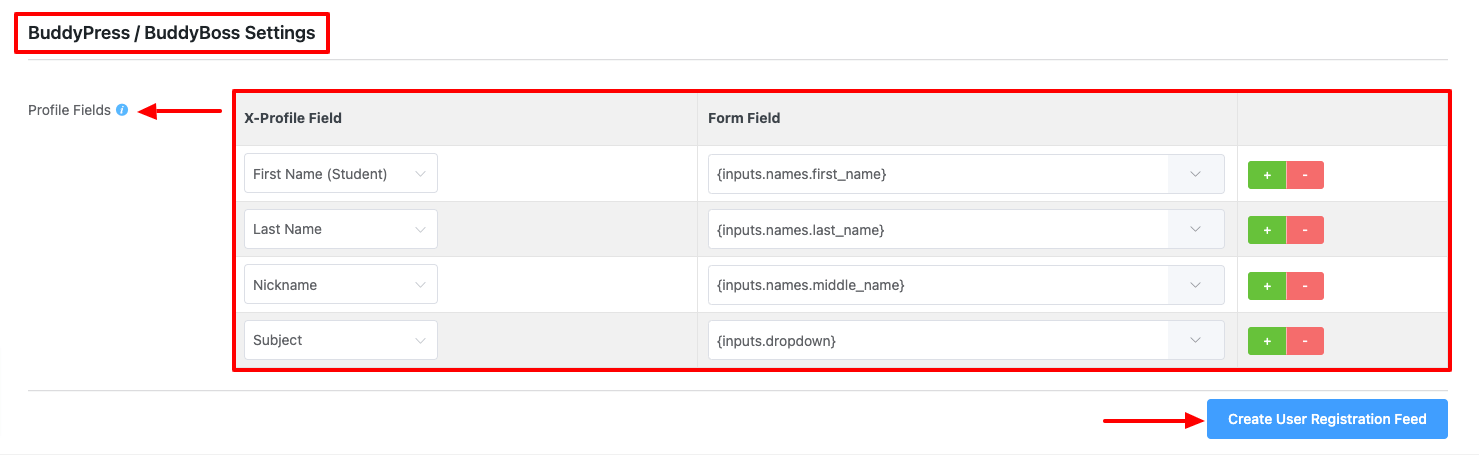This screenshot has height=455, width=1479.
Task: Click Create User Registration Feed button
Action: coord(1327,419)
